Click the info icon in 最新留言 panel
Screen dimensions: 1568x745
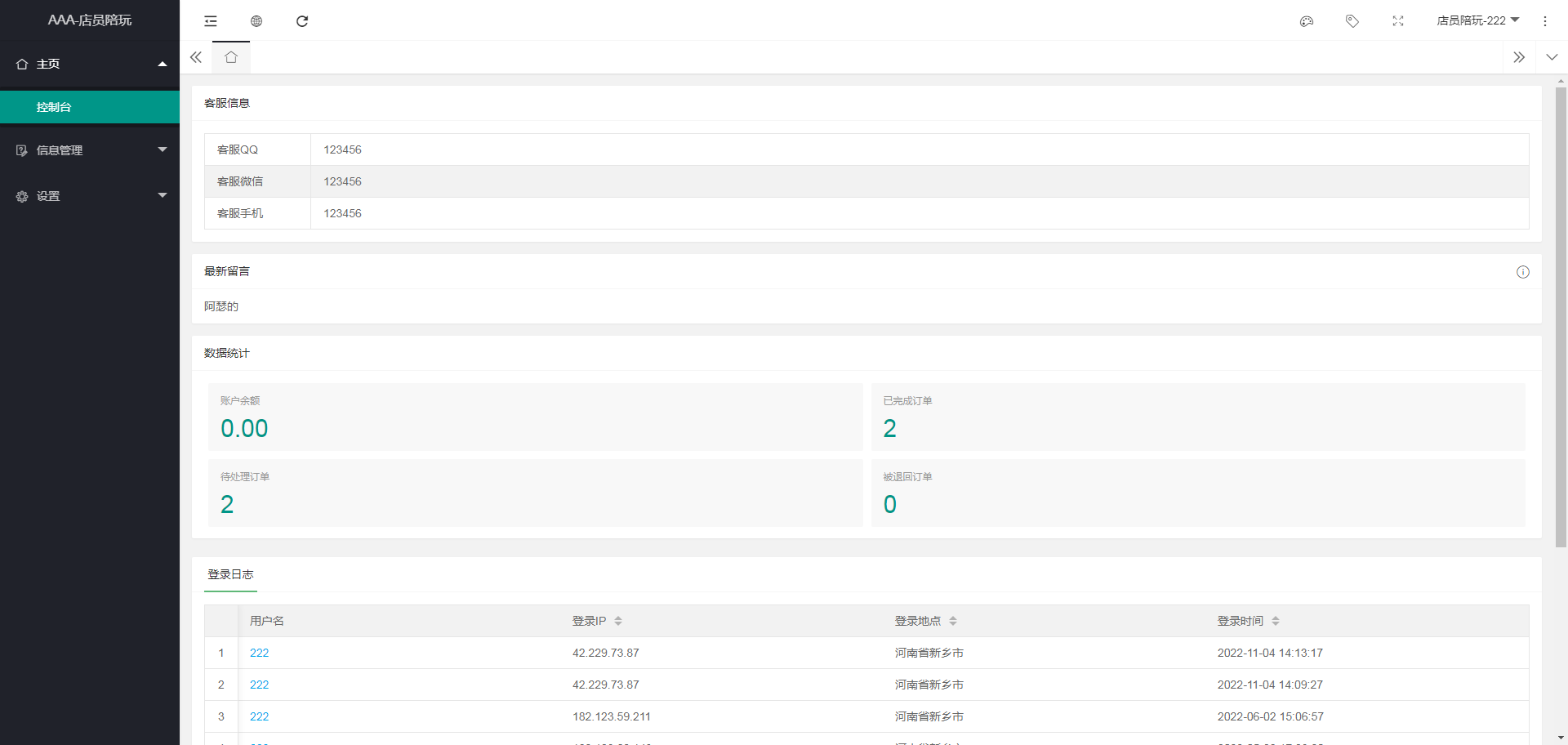coord(1523,272)
